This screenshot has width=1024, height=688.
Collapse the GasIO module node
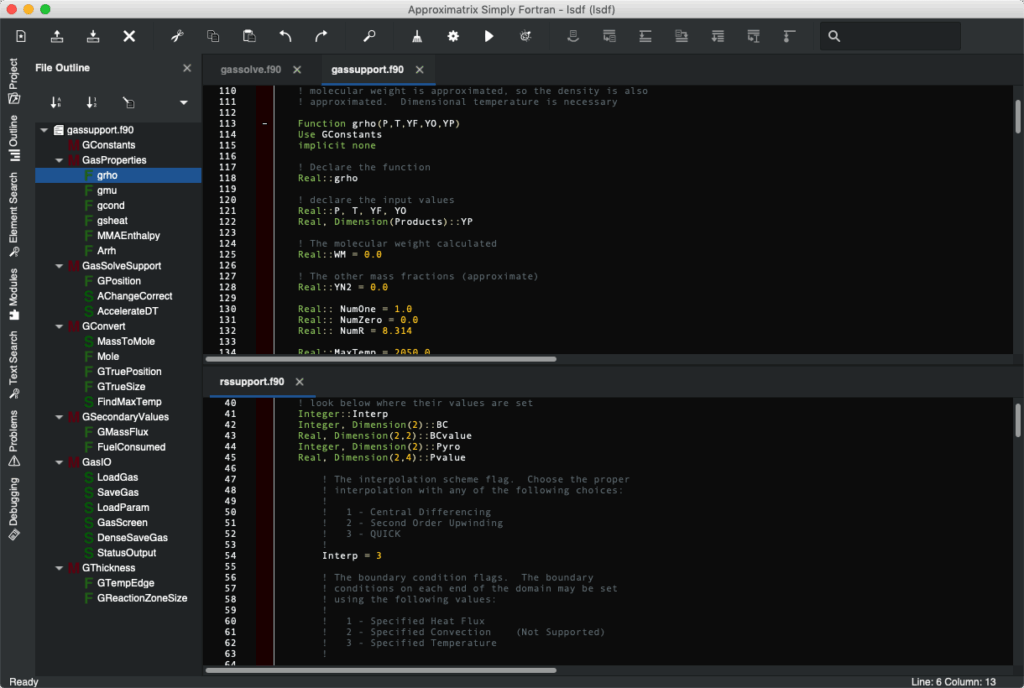[x=59, y=462]
